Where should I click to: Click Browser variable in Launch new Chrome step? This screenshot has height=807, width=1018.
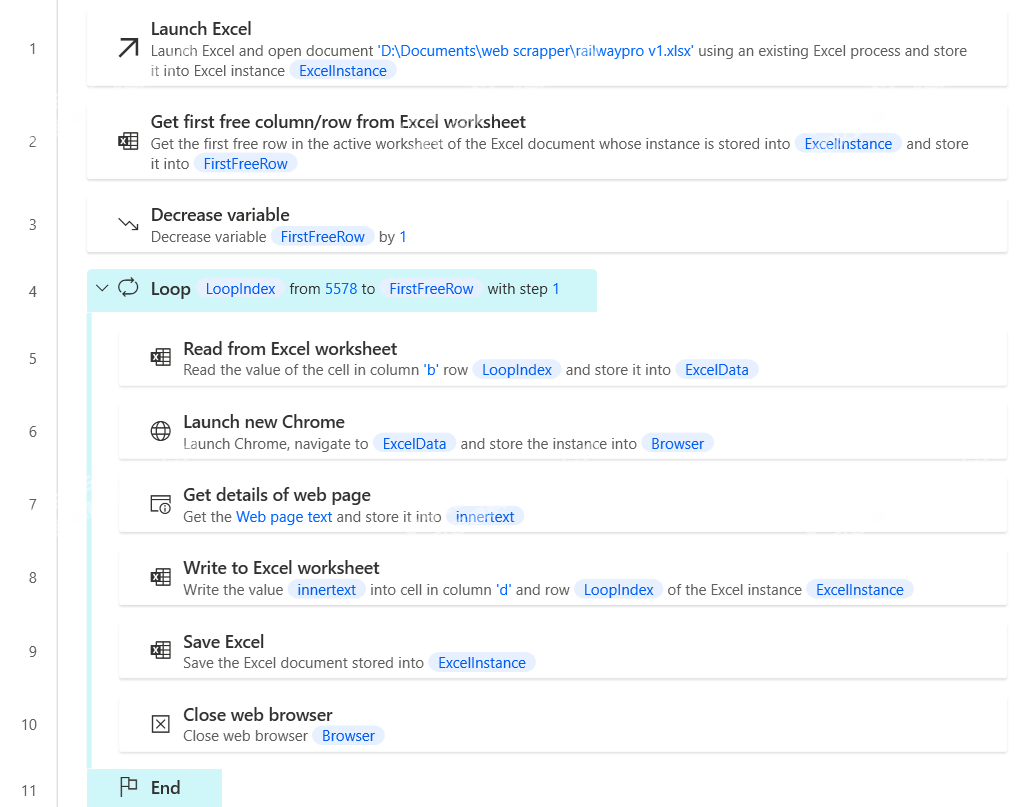[x=677, y=443]
